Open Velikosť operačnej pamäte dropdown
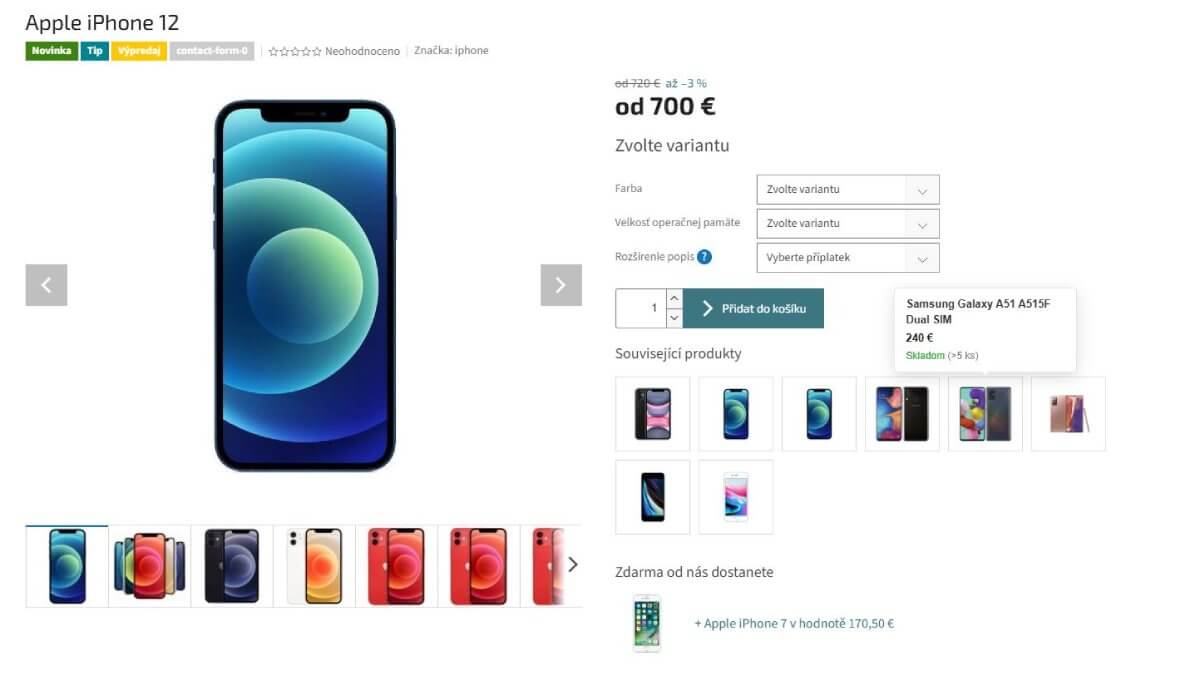Image resolution: width=1200 pixels, height=675 pixels. coord(848,223)
